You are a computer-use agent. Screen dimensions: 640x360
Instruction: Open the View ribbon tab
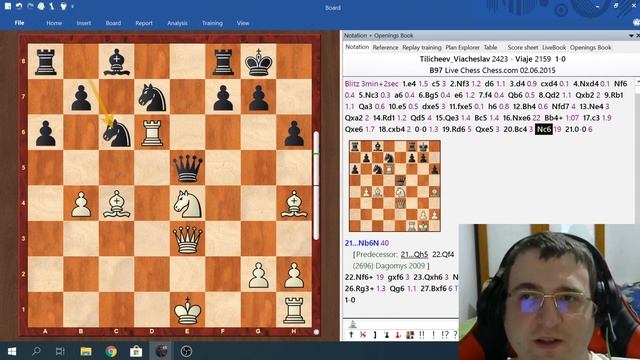coord(243,23)
